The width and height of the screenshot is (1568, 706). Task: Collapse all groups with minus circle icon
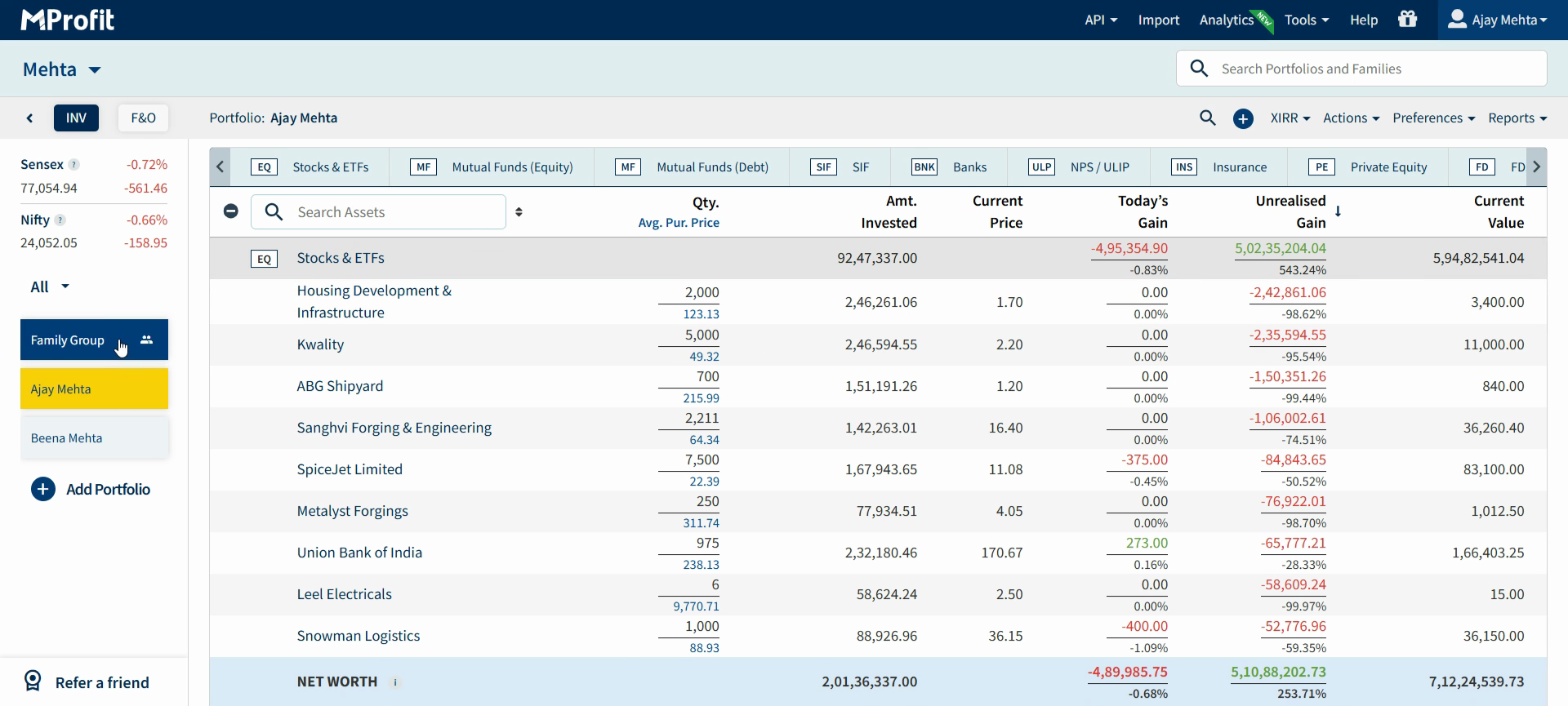click(x=231, y=211)
